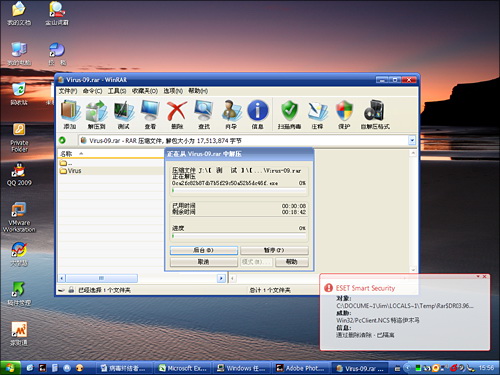Click the red ESET icon in system tray
500x375 pixels.
tap(454, 368)
